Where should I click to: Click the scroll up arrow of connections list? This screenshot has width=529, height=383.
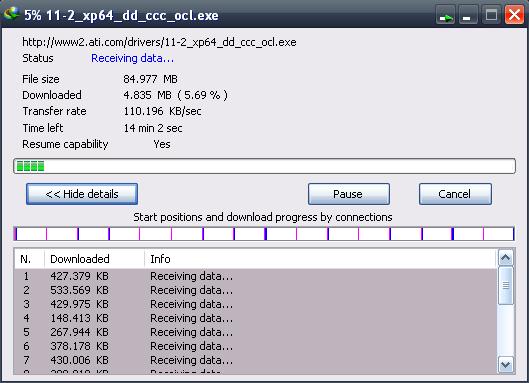506,258
